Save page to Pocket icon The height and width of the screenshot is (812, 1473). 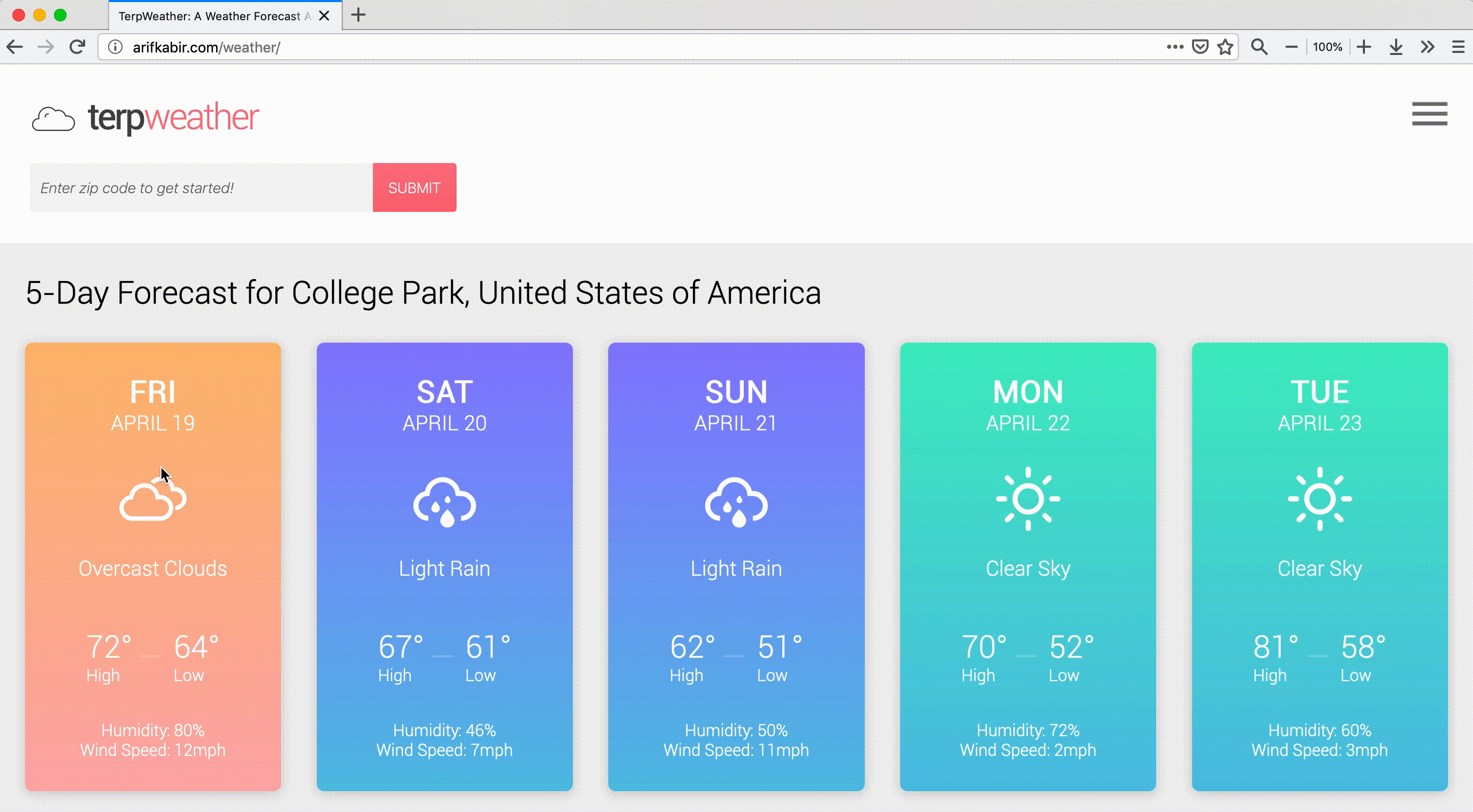tap(1200, 47)
